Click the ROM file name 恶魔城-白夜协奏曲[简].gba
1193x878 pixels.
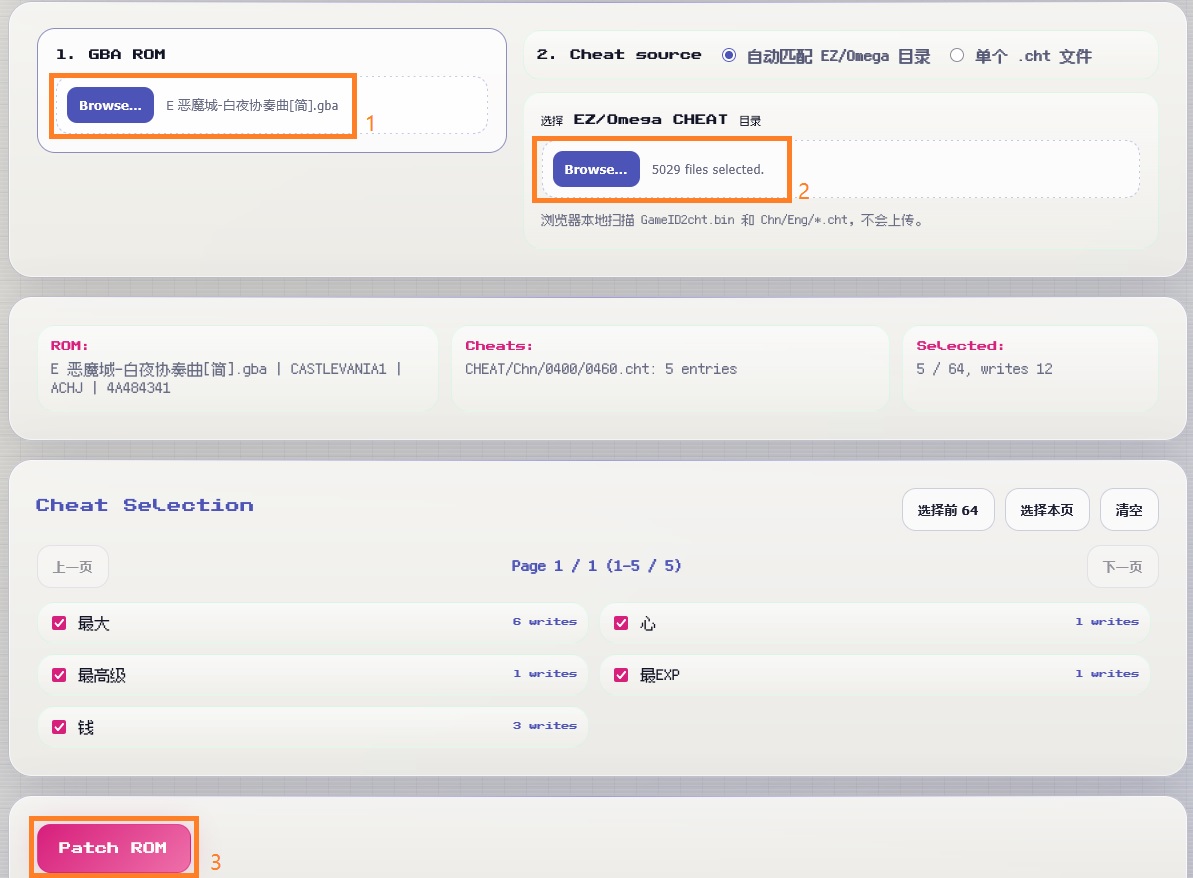252,106
